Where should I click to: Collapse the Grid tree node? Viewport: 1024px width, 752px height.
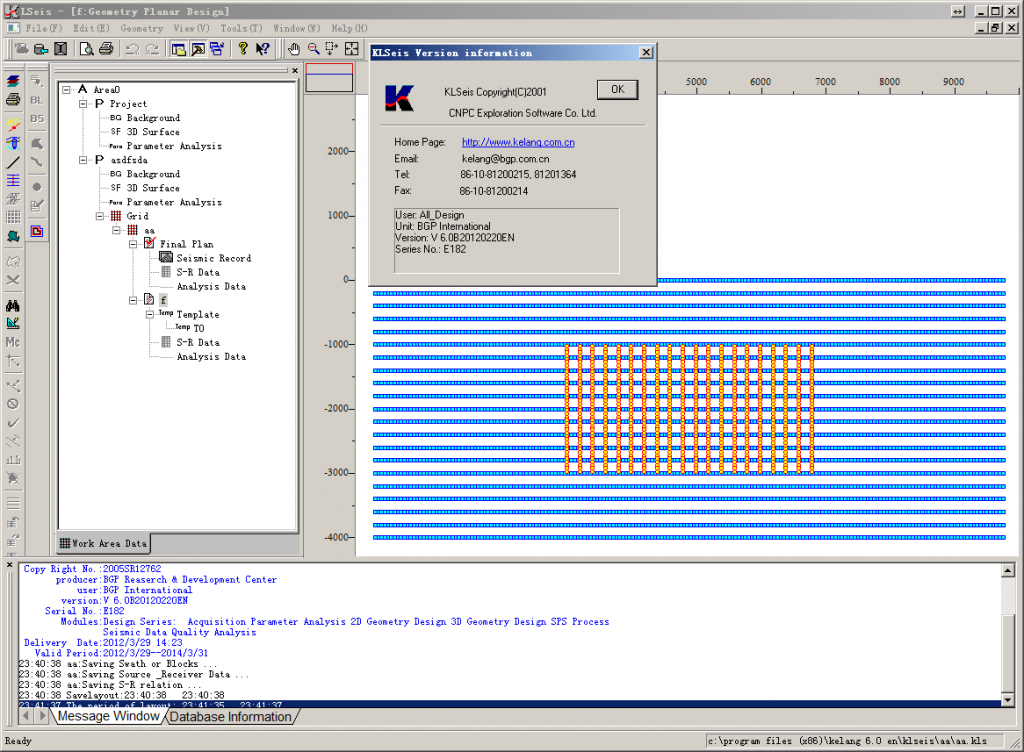point(100,216)
